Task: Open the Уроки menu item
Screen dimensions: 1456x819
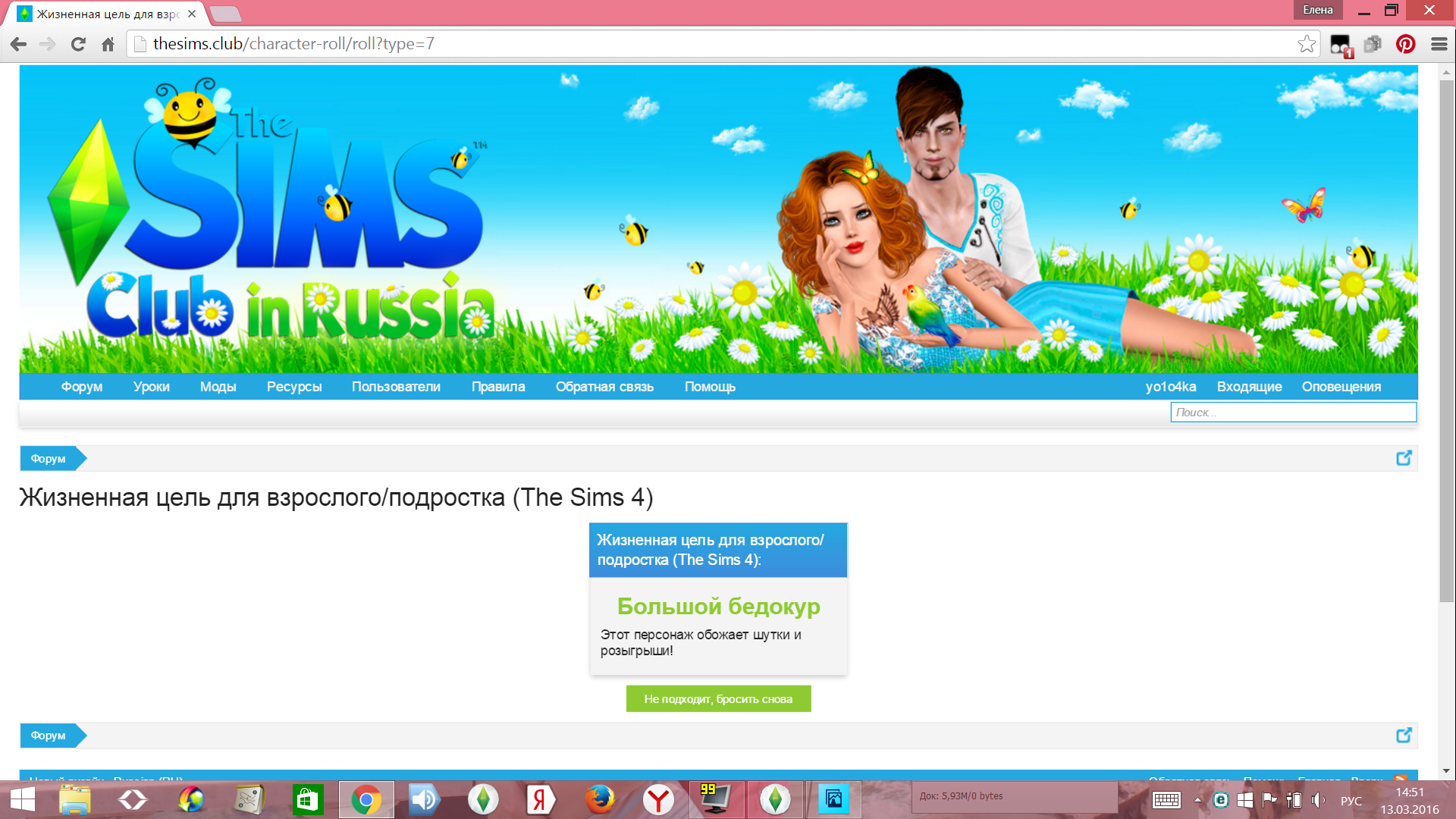Action: coord(152,387)
